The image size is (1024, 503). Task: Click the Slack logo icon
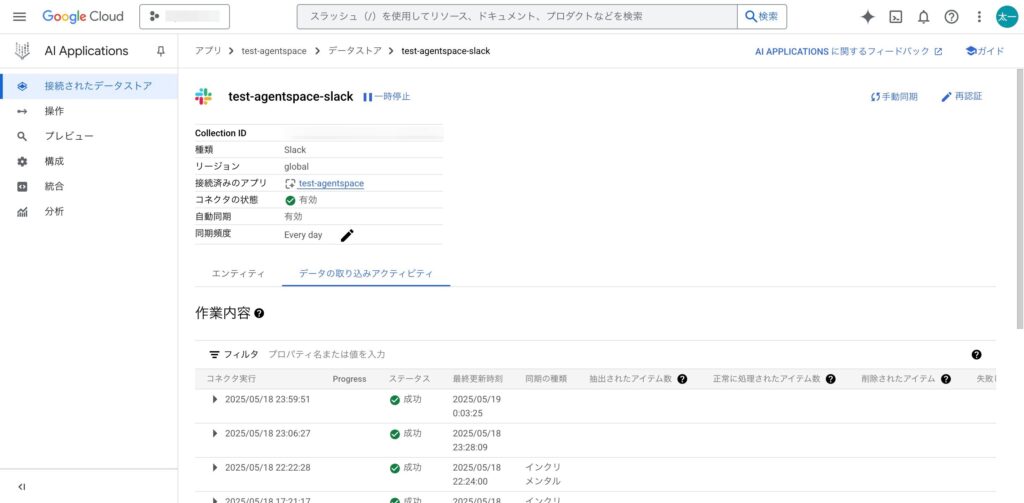[203, 97]
